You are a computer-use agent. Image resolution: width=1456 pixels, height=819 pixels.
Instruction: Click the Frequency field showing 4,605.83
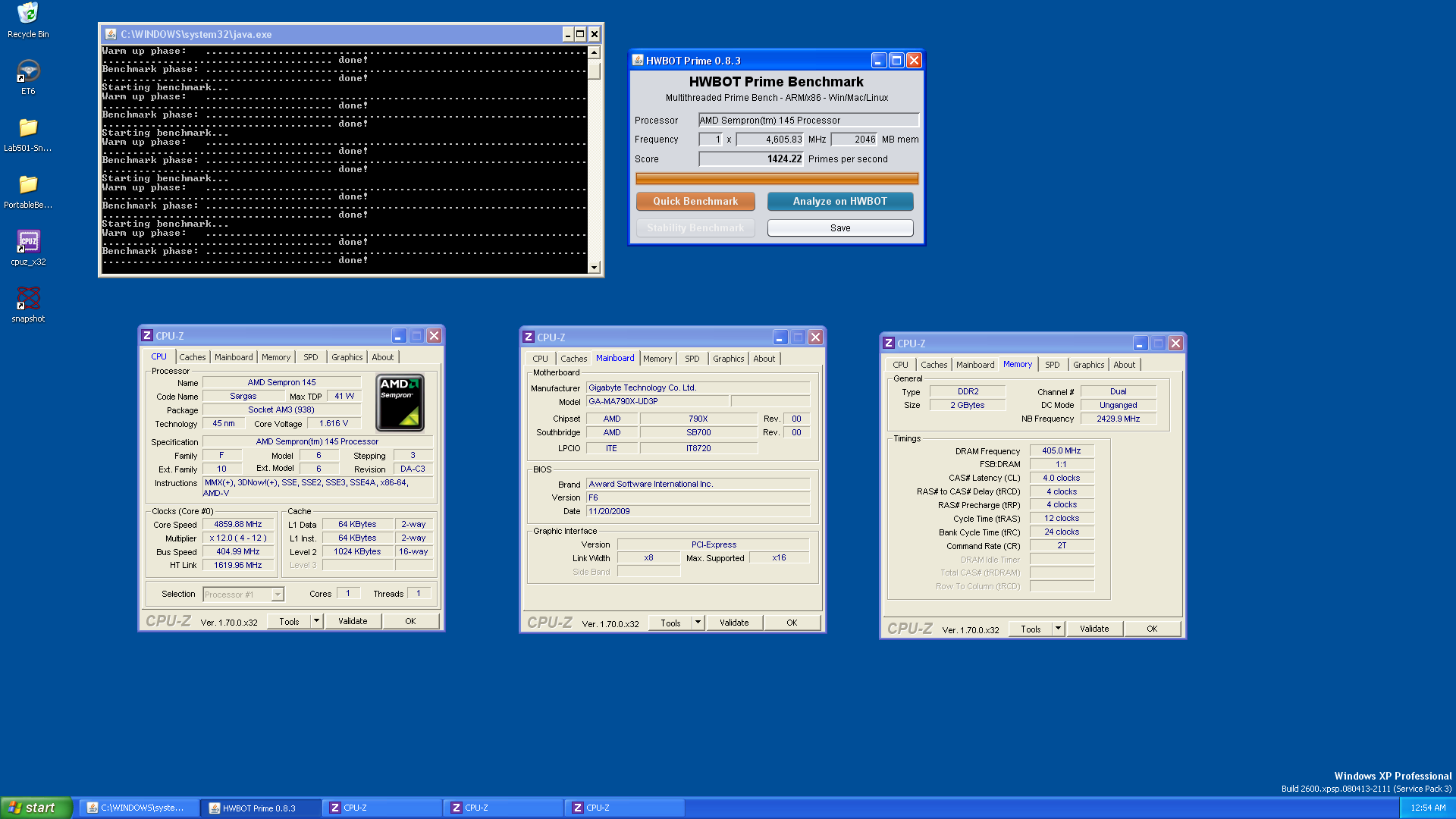(x=770, y=140)
